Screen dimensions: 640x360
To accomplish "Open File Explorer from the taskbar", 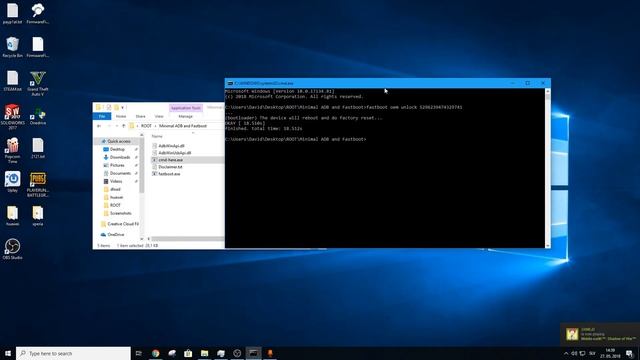I will [204, 353].
